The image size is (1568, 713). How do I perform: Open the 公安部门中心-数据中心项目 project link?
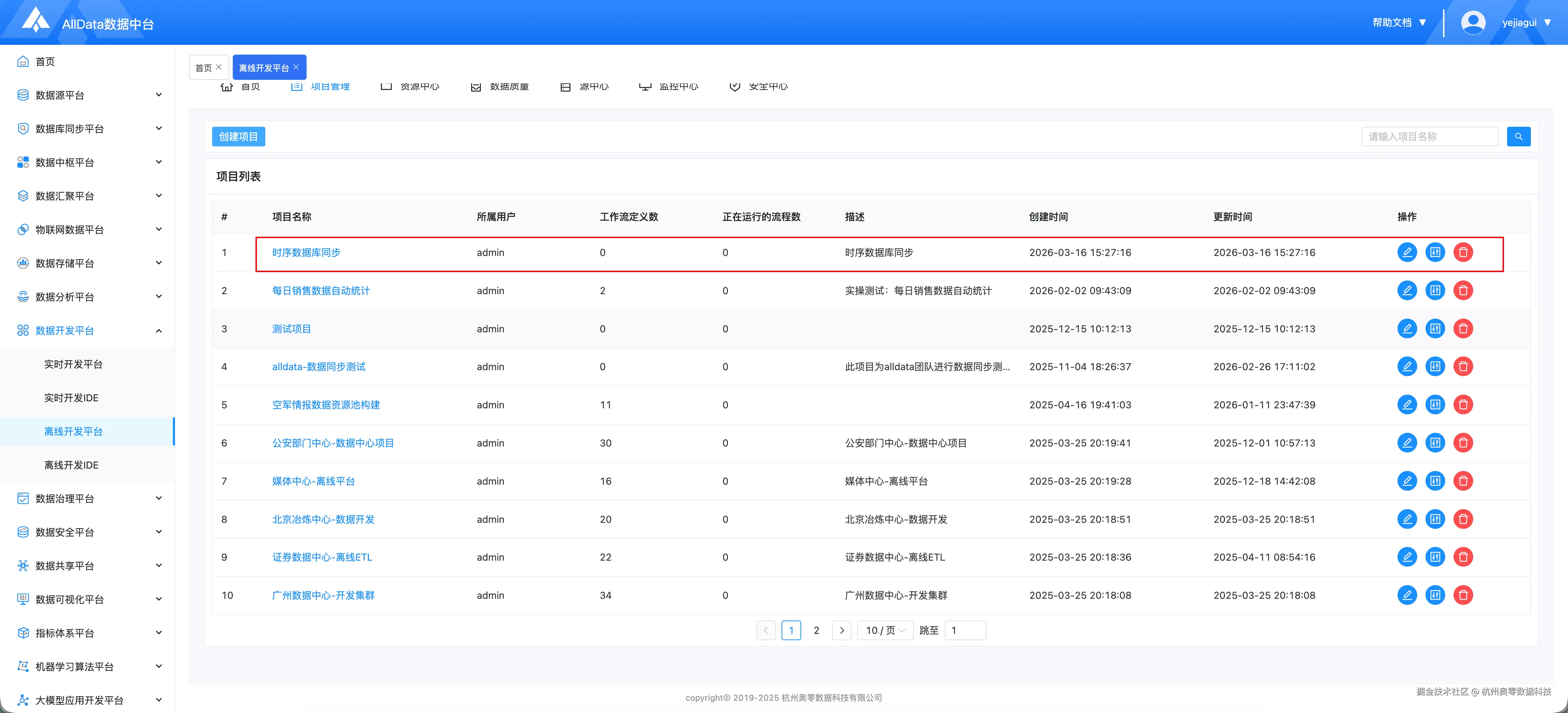(x=333, y=443)
